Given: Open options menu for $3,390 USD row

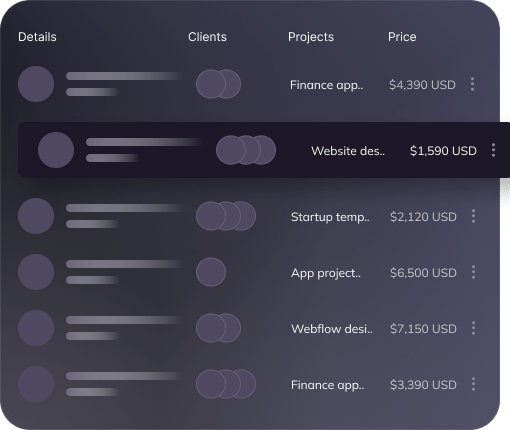Looking at the screenshot, I should (473, 384).
